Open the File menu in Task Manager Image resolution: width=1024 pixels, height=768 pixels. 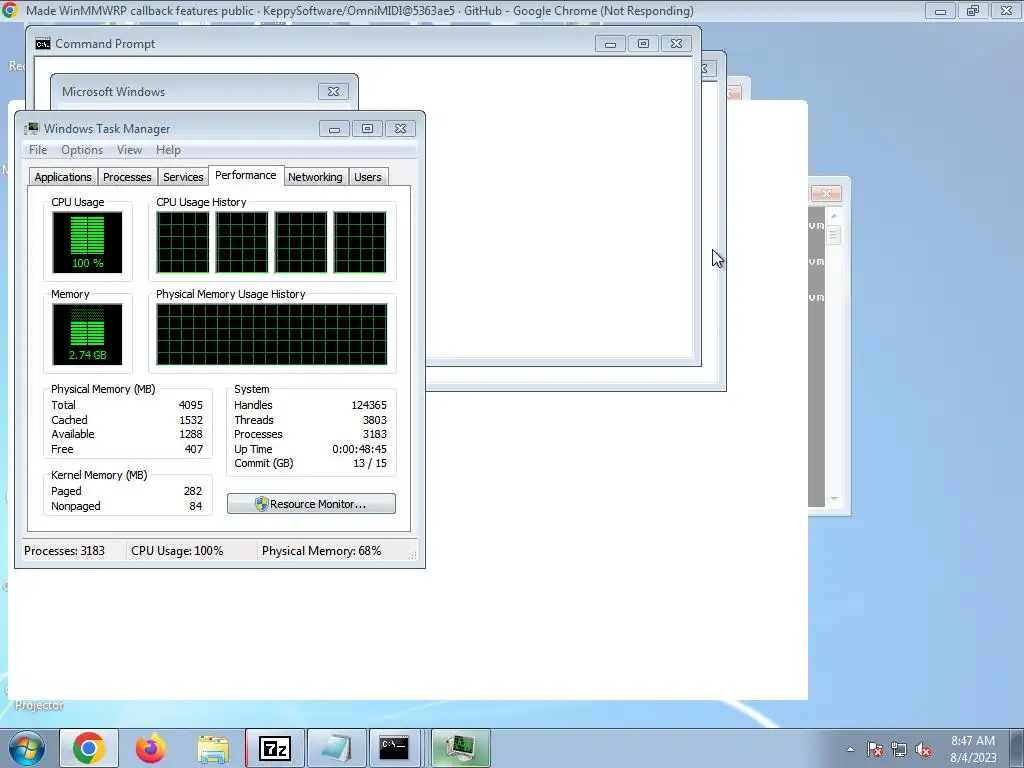coord(38,150)
